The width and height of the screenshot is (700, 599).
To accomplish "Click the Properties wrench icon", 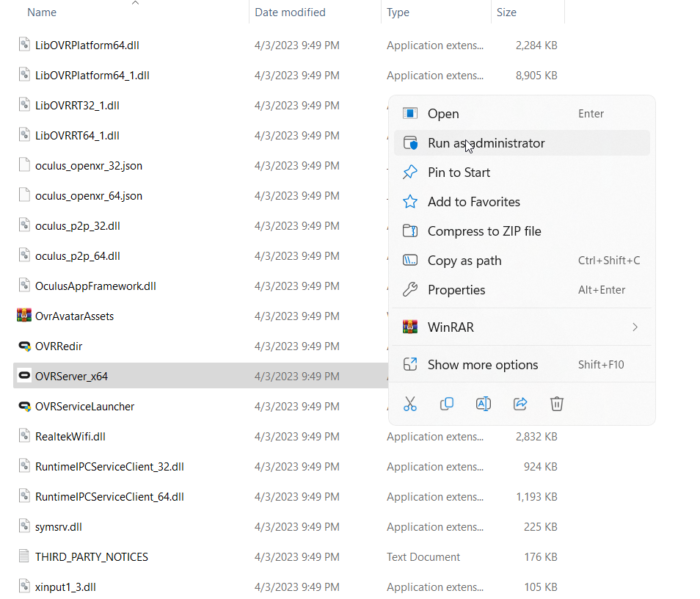I will pos(410,290).
